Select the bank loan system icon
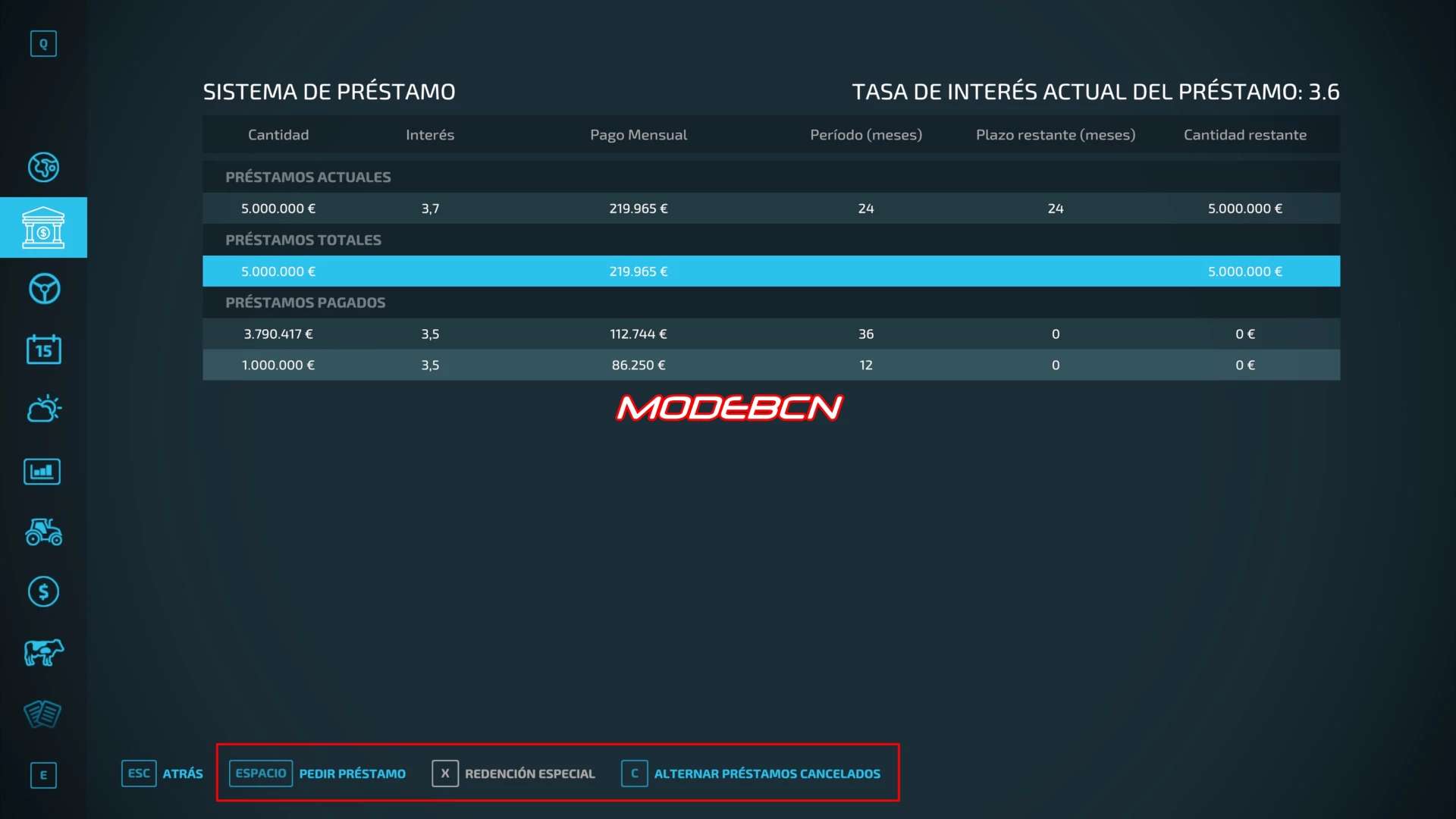 (x=43, y=227)
